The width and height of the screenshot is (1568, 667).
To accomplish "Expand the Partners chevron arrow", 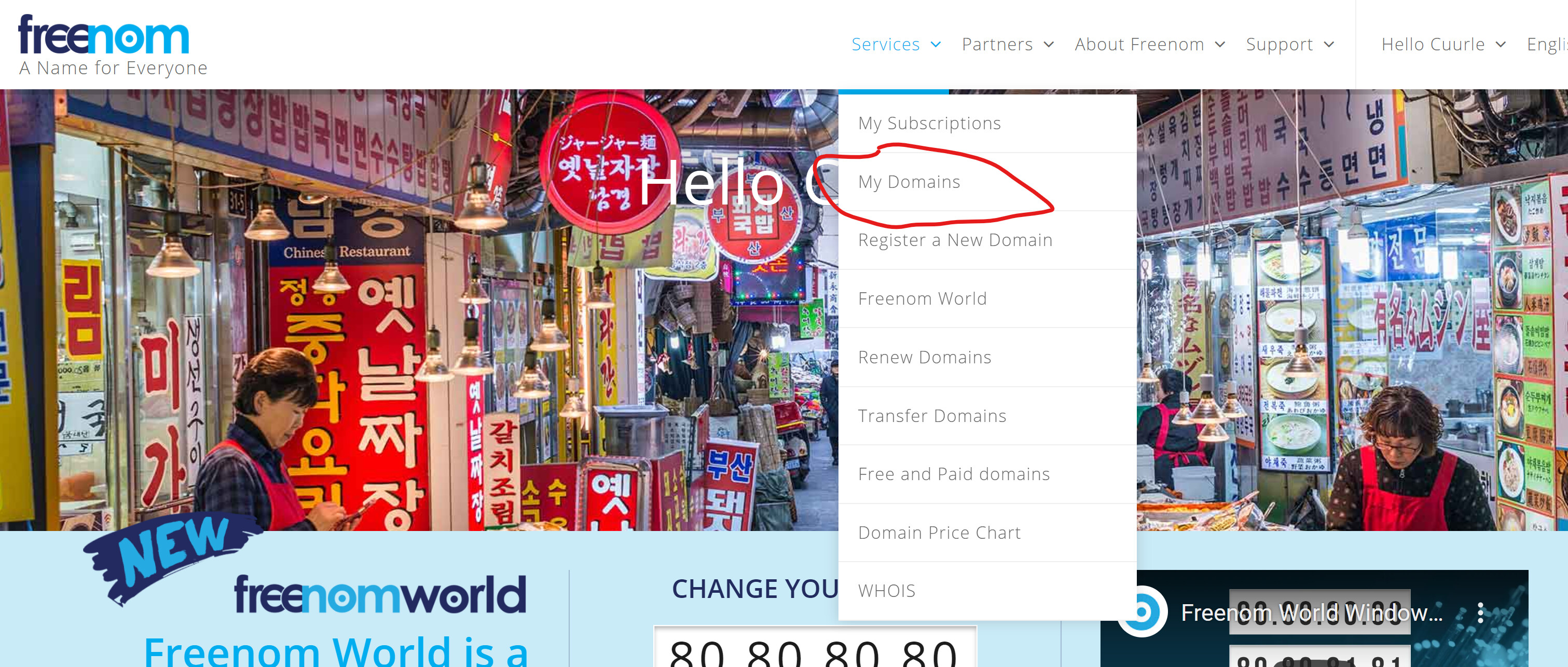I will coord(1049,45).
